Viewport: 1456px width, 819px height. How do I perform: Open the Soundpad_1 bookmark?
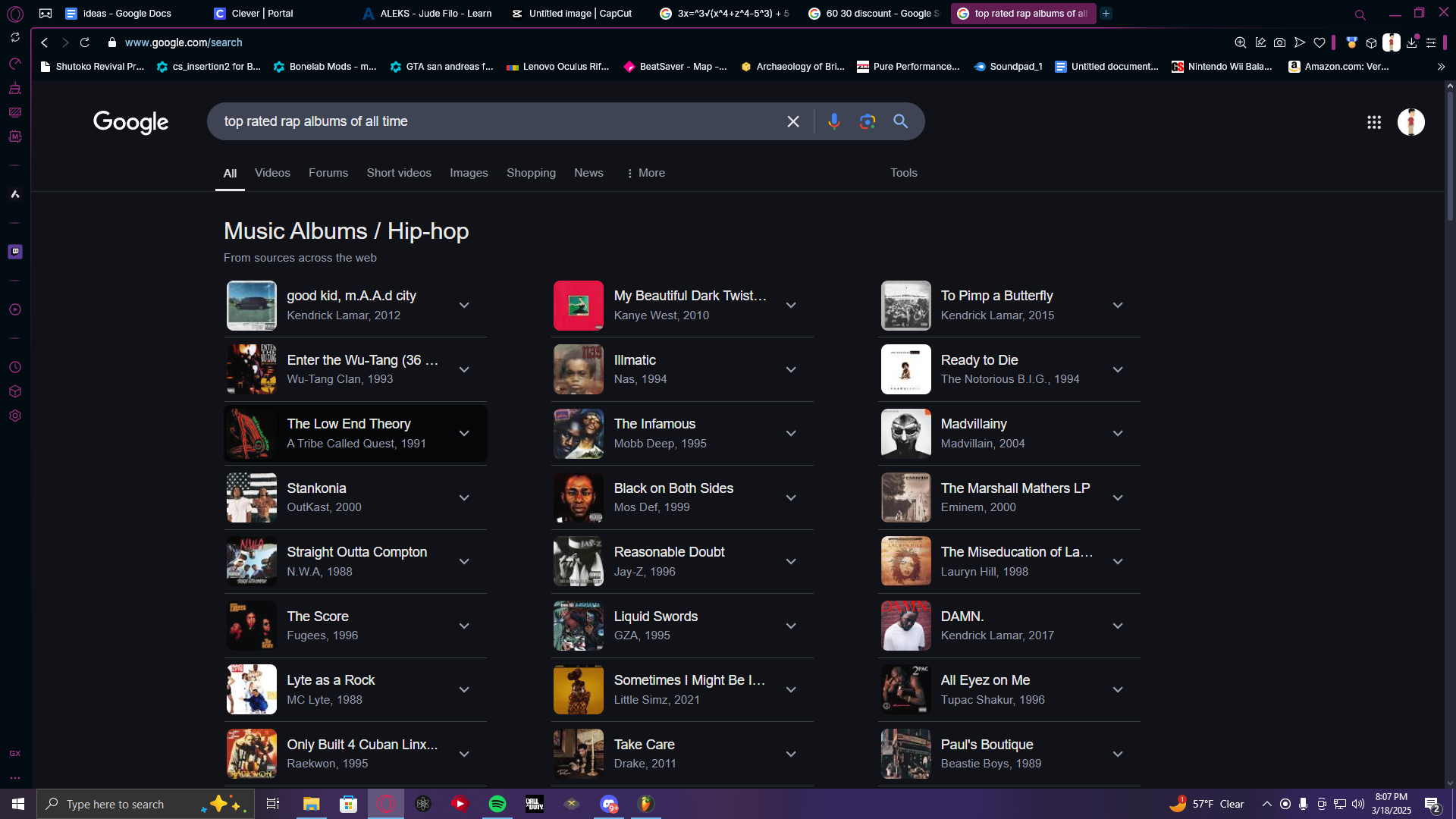[x=1008, y=67]
